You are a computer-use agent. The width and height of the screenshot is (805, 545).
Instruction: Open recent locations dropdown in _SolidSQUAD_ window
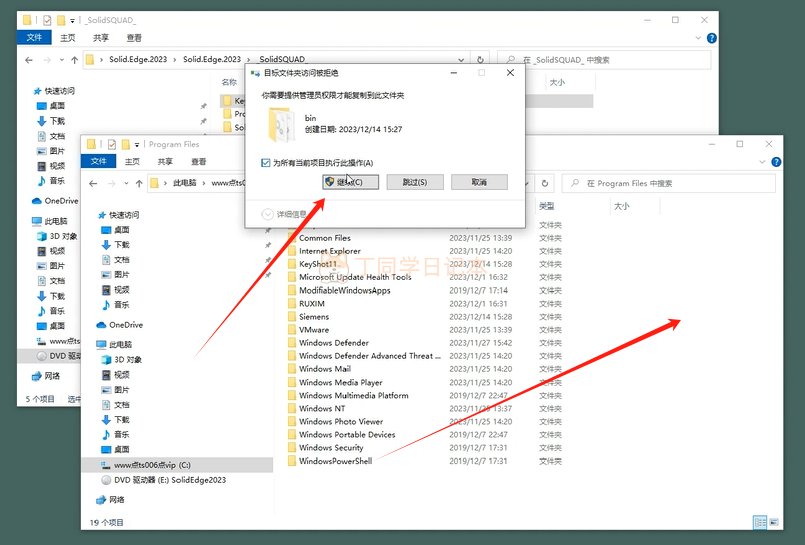tap(61, 60)
